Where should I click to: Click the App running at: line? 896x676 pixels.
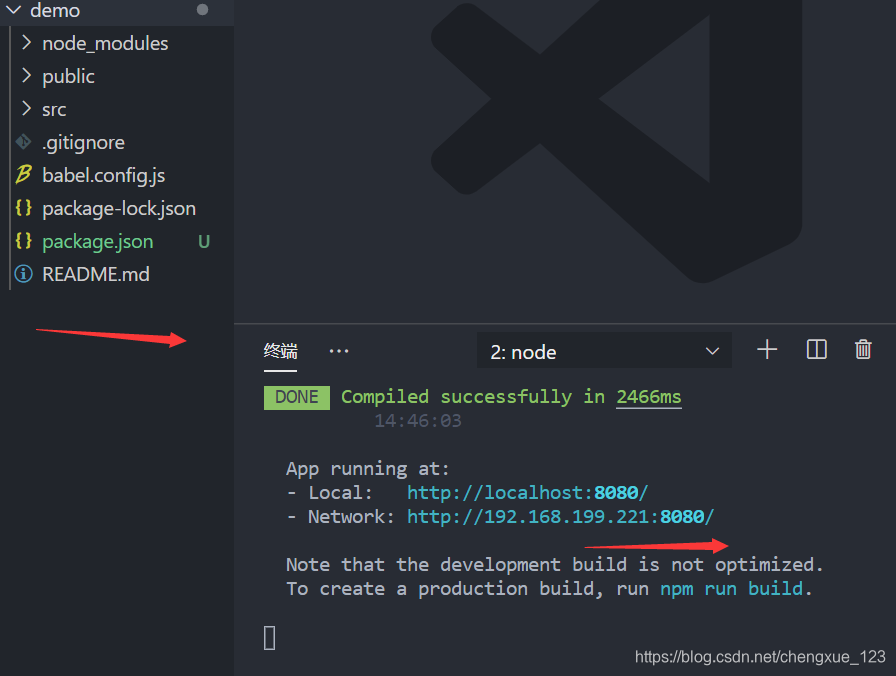(x=367, y=469)
